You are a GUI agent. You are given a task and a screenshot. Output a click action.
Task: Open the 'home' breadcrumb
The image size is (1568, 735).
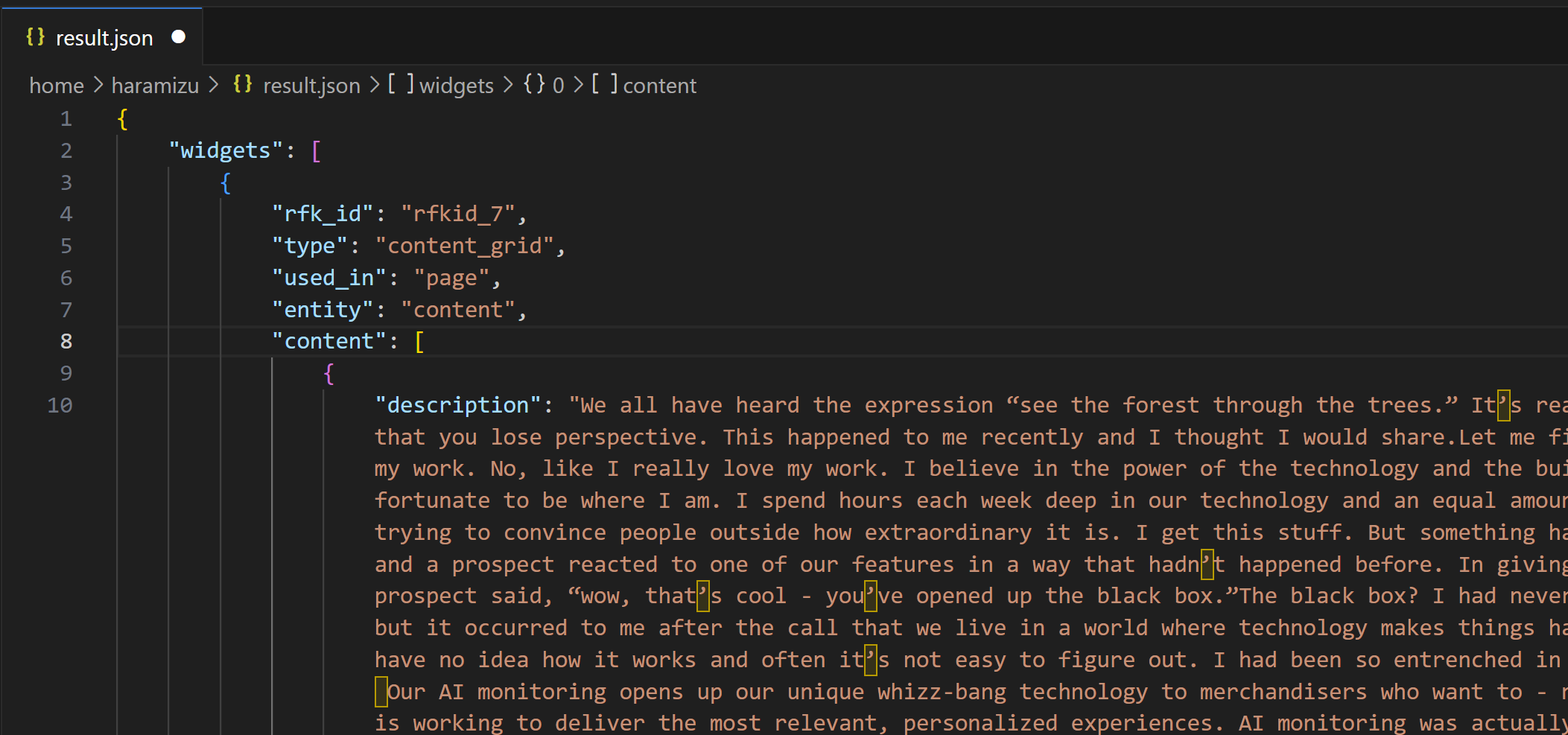click(56, 86)
